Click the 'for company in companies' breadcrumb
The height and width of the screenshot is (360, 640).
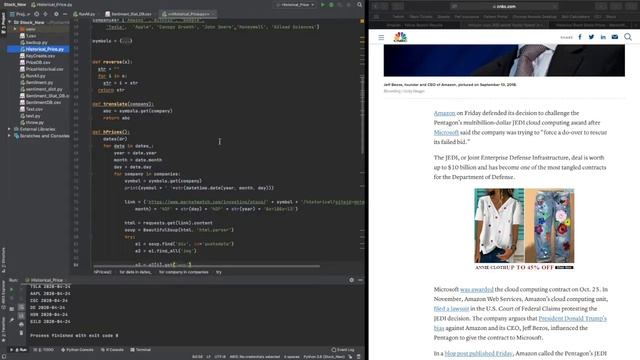[x=184, y=272]
